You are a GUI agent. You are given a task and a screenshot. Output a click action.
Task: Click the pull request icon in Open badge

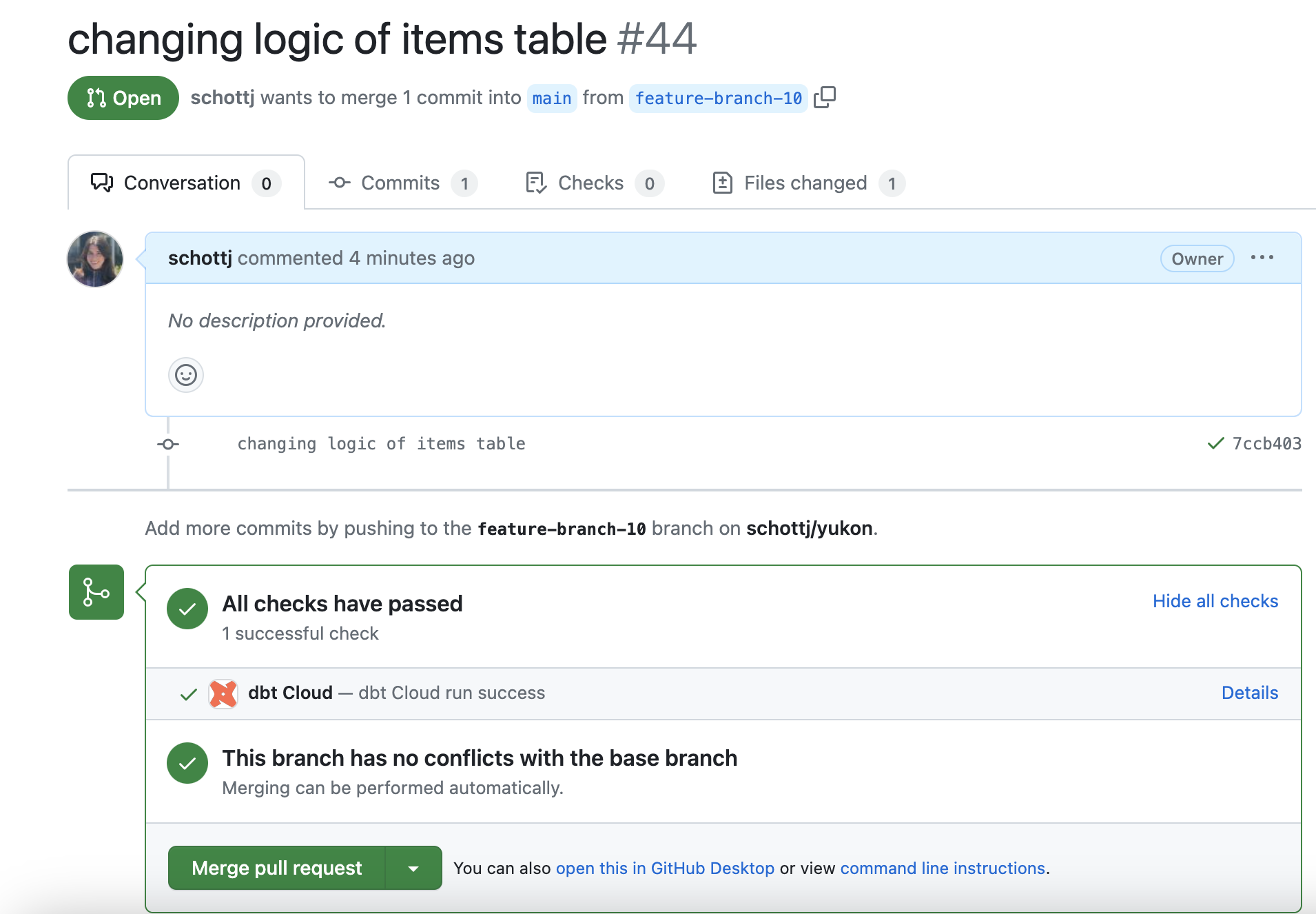click(96, 97)
